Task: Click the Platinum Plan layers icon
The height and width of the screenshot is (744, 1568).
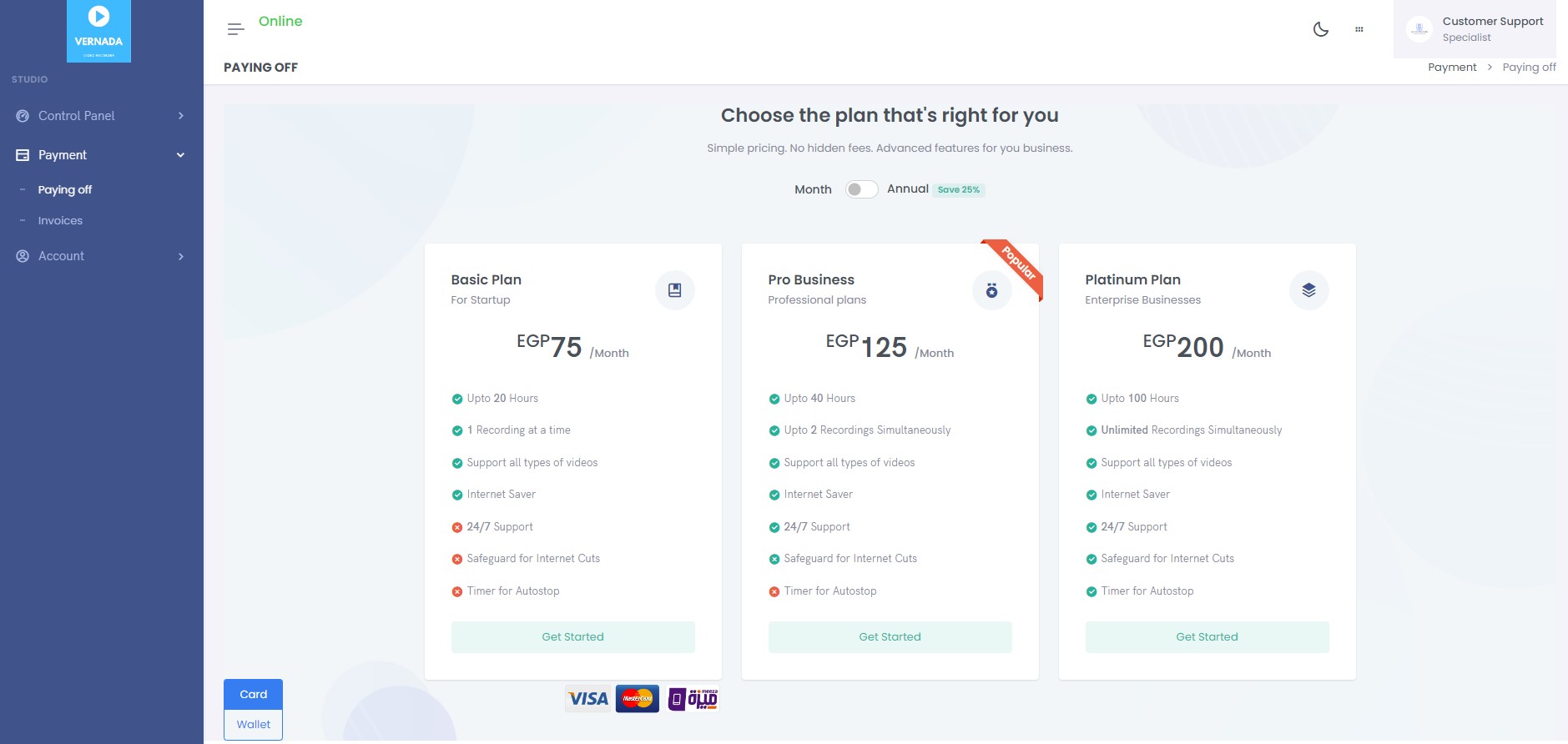Action: (x=1308, y=290)
